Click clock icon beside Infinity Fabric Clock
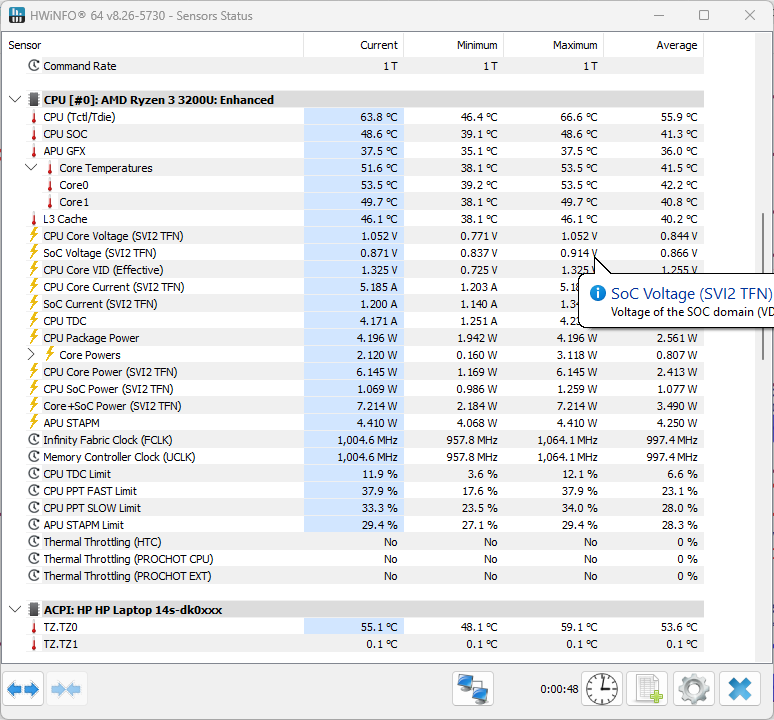Image resolution: width=774 pixels, height=720 pixels. coord(34,440)
